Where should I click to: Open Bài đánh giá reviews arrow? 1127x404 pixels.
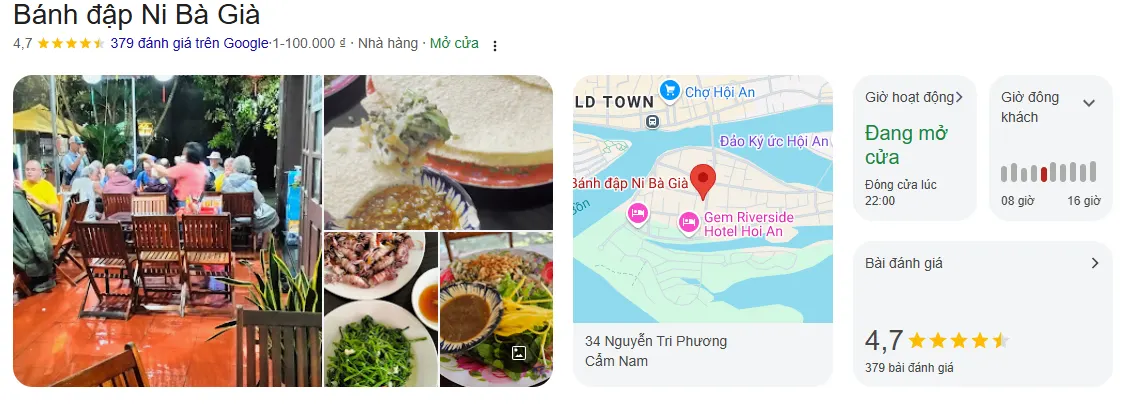pyautogui.click(x=1095, y=263)
